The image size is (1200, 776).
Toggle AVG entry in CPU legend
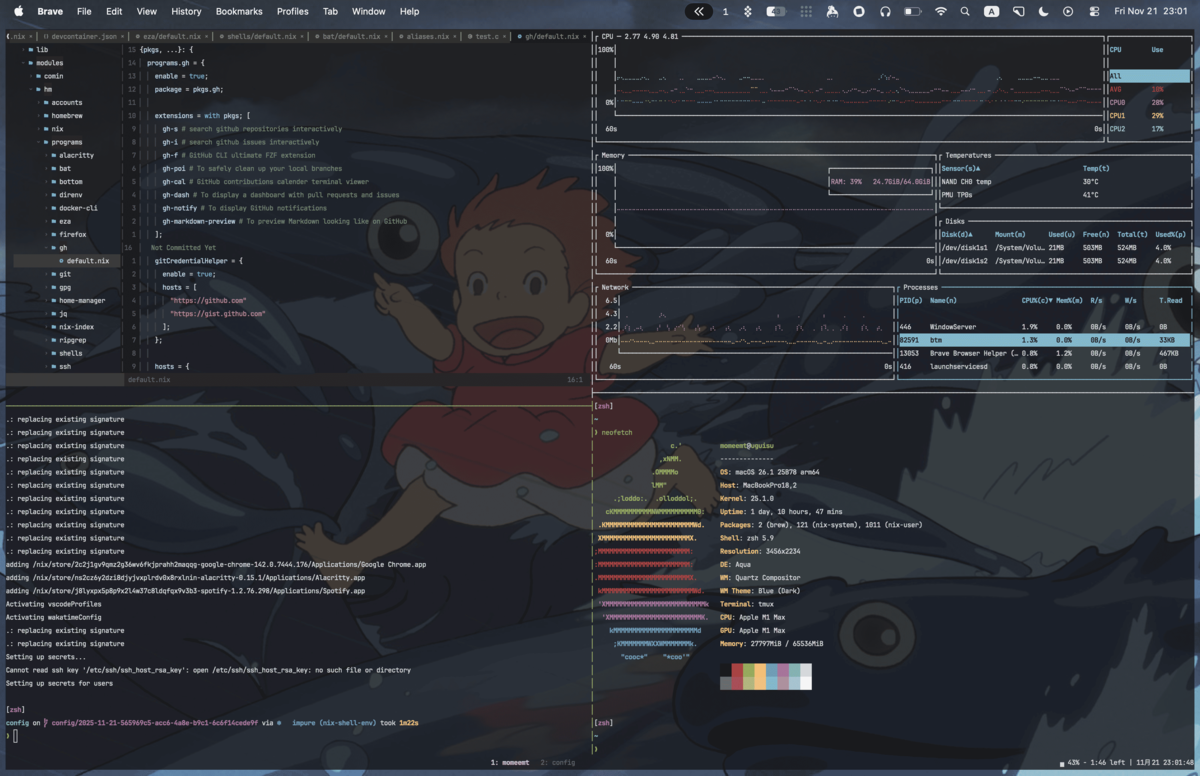(1150, 89)
